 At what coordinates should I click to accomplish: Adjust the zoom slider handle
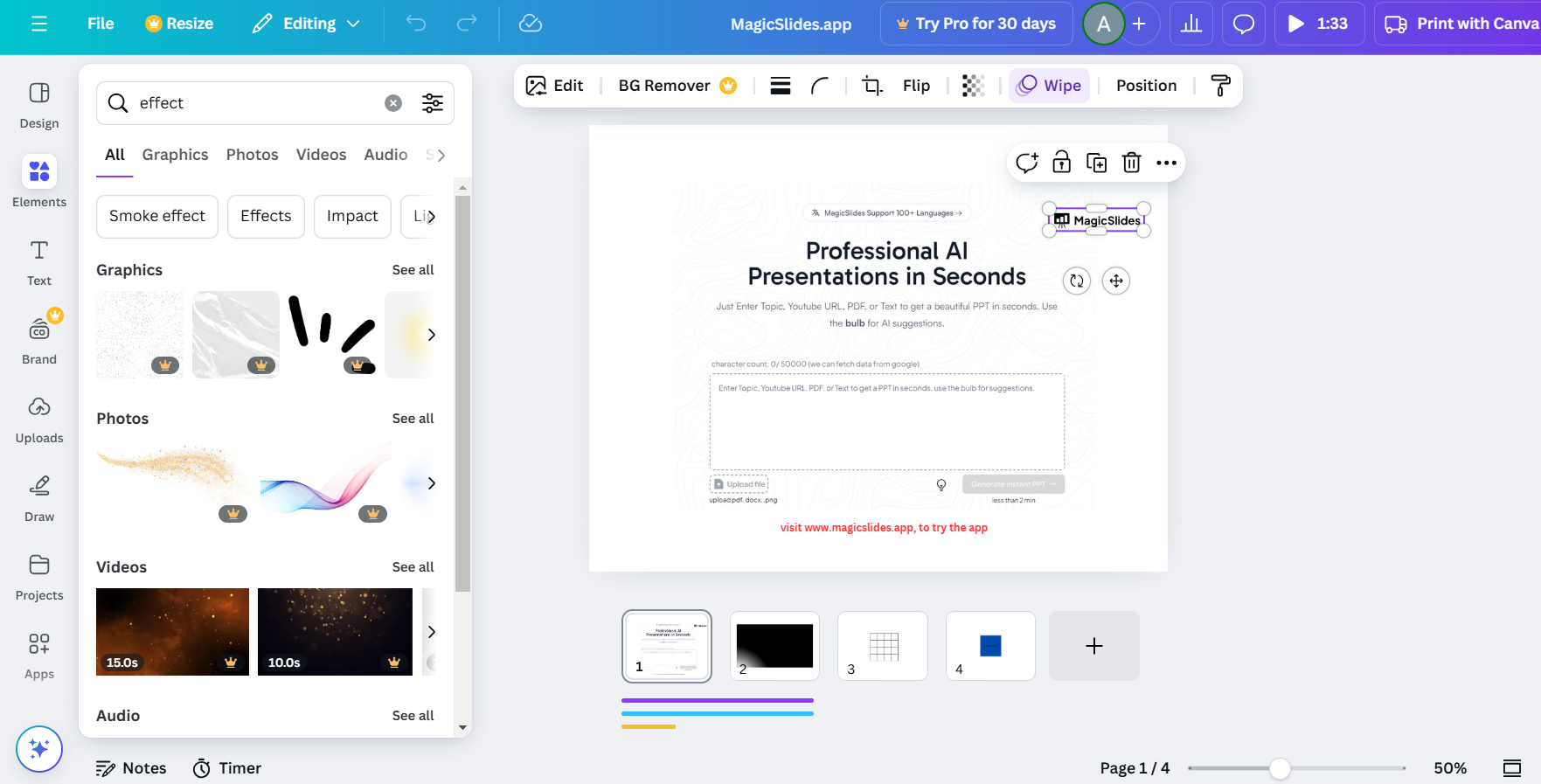click(1280, 768)
